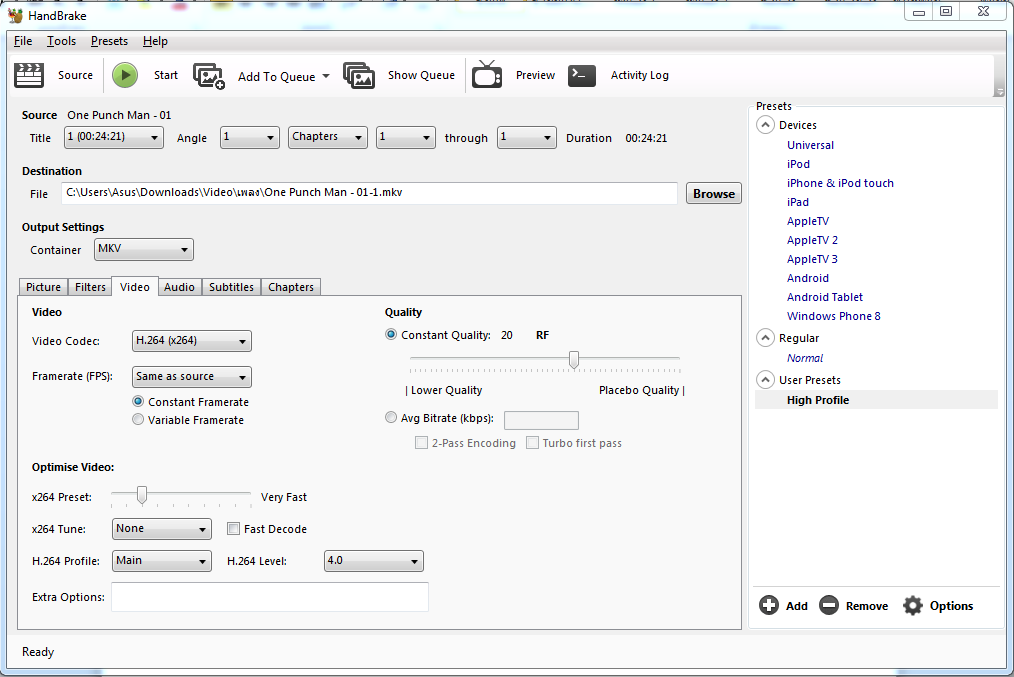Click the Source clapperboard icon
The height and width of the screenshot is (677, 1014).
(29, 75)
